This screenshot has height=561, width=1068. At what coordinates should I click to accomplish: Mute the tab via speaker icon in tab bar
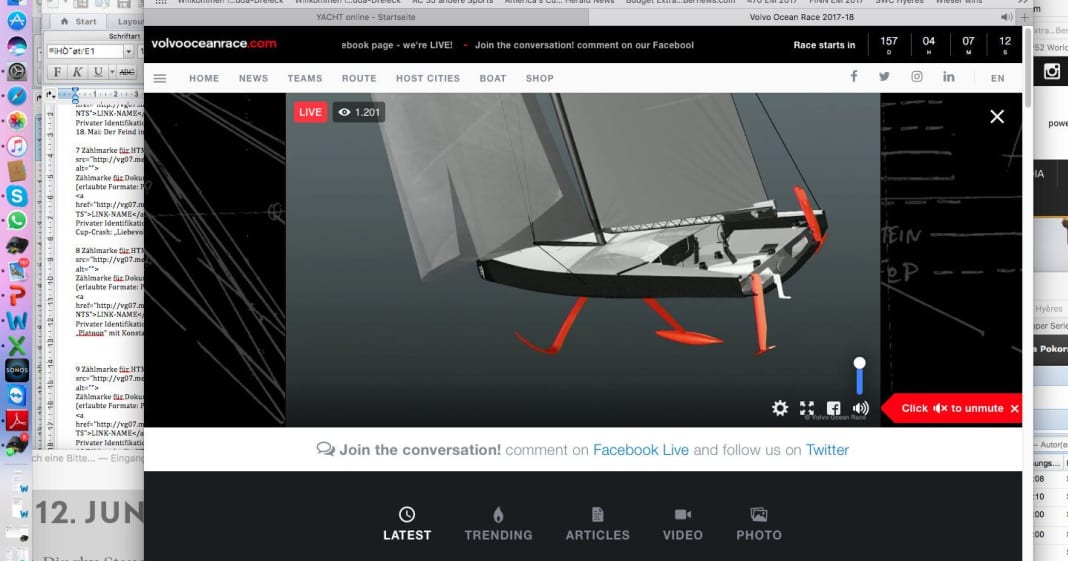click(1006, 17)
